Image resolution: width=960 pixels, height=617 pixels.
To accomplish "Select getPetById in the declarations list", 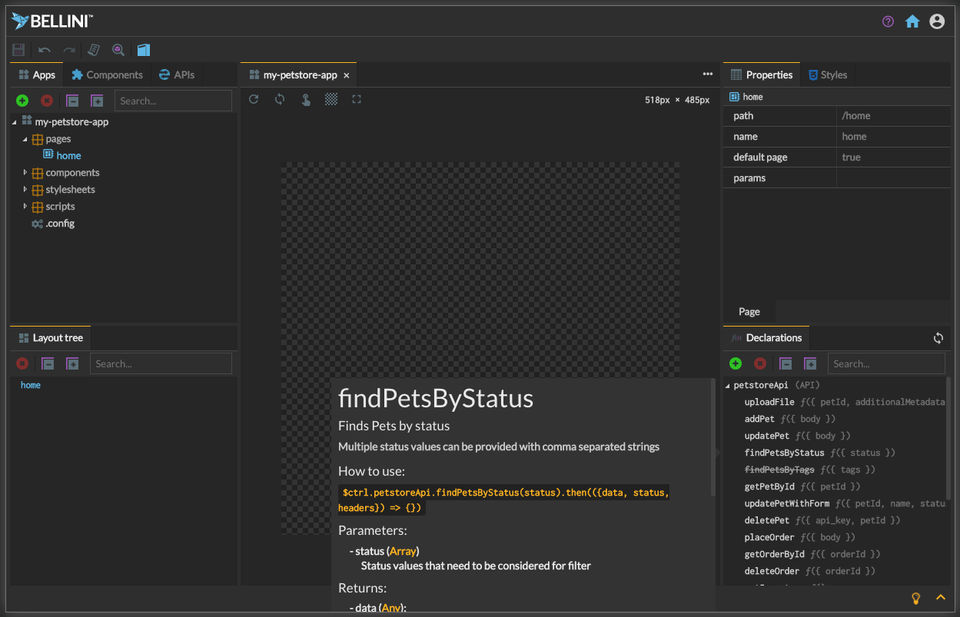I will pos(770,487).
